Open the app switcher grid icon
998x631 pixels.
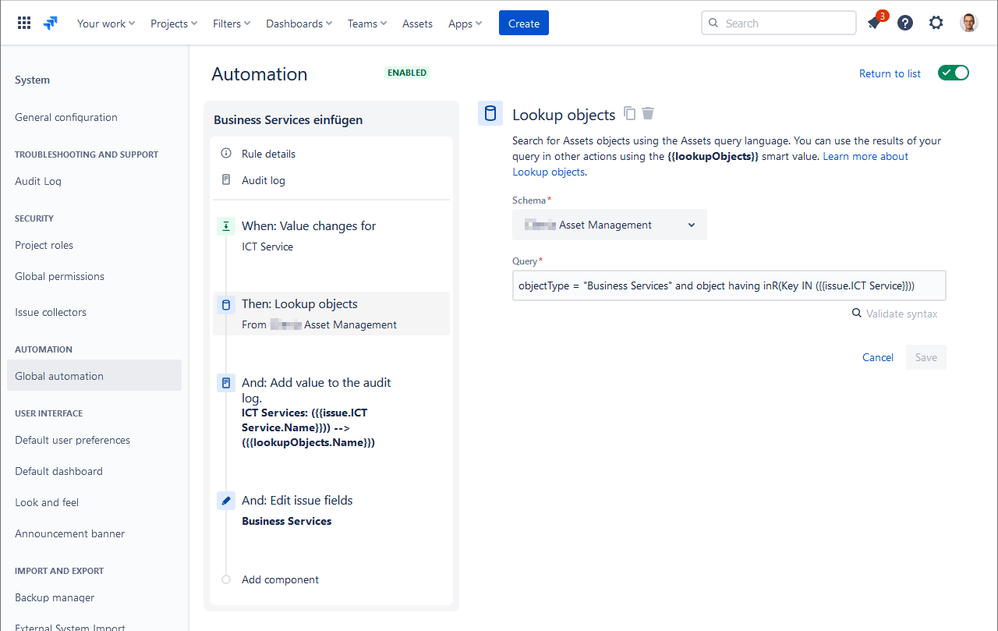(24, 24)
